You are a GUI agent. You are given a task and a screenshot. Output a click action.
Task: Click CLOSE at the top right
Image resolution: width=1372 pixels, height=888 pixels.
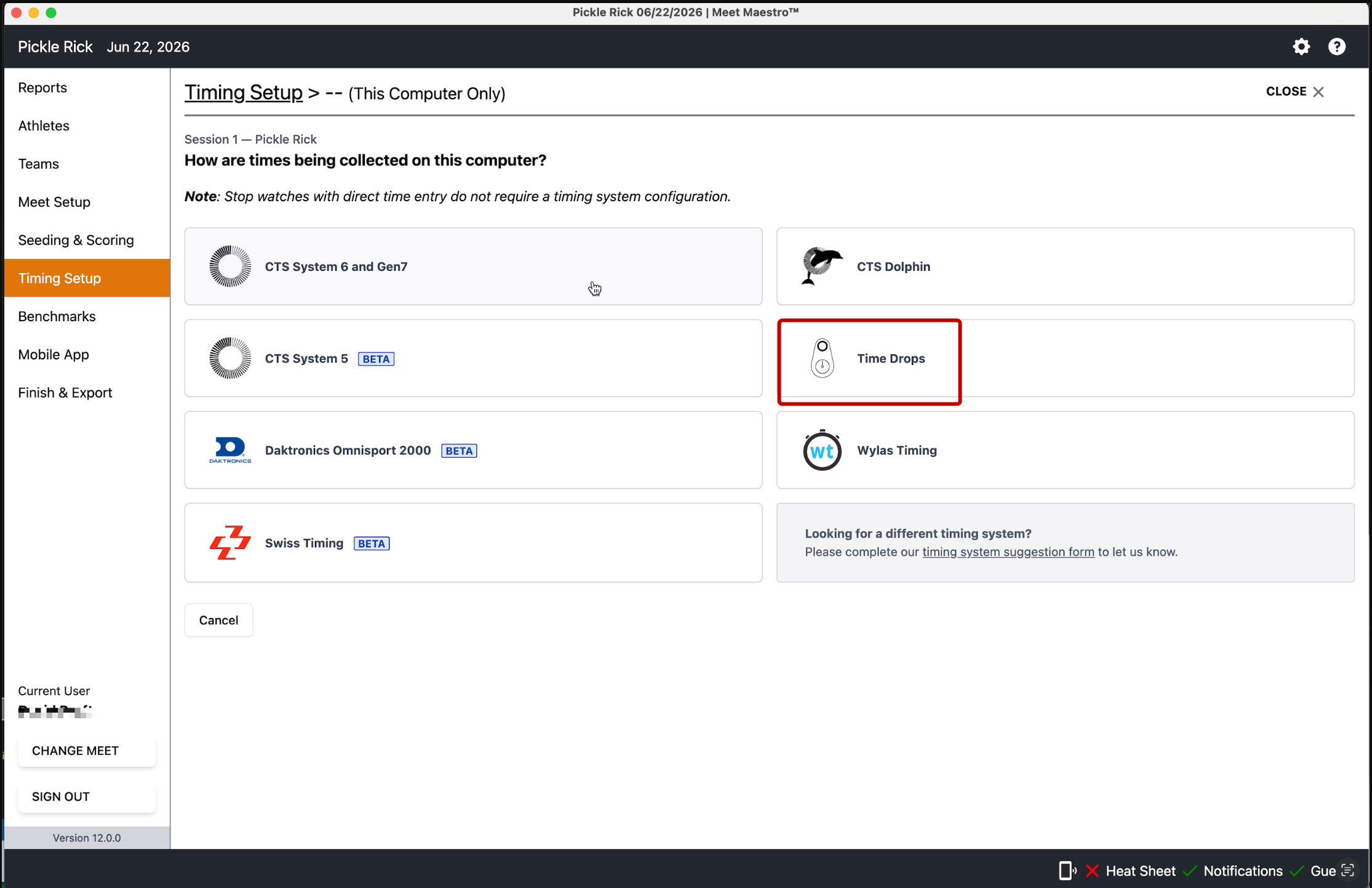(x=1286, y=91)
